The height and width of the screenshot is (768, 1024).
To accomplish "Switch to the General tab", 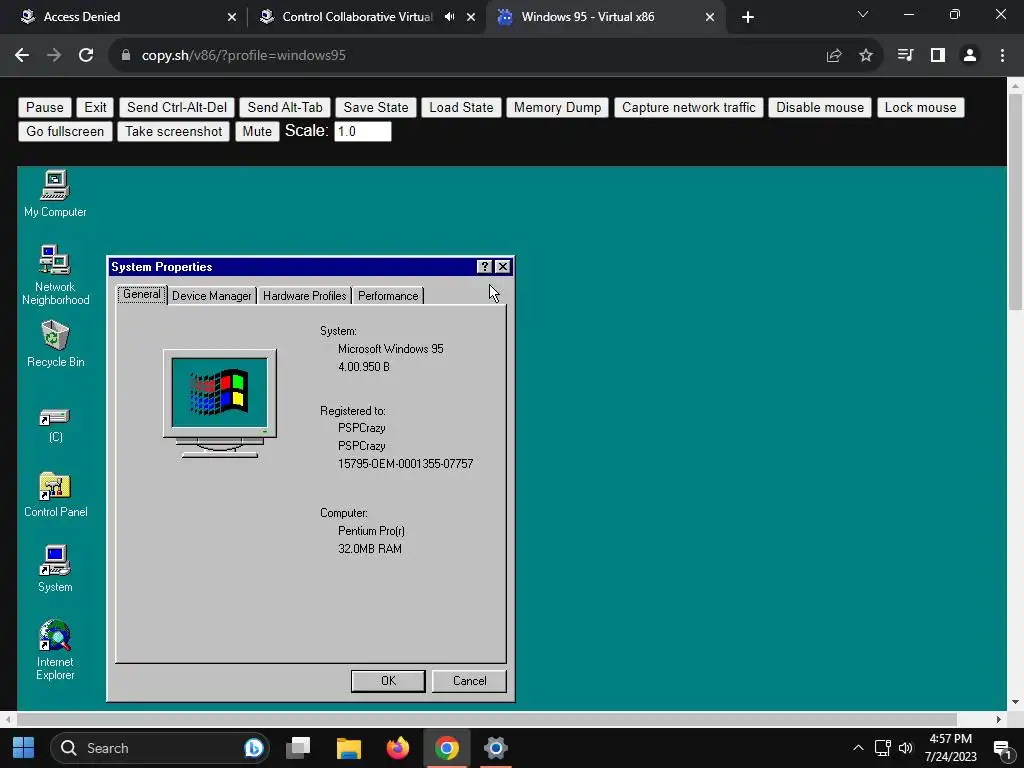I will [x=142, y=295].
